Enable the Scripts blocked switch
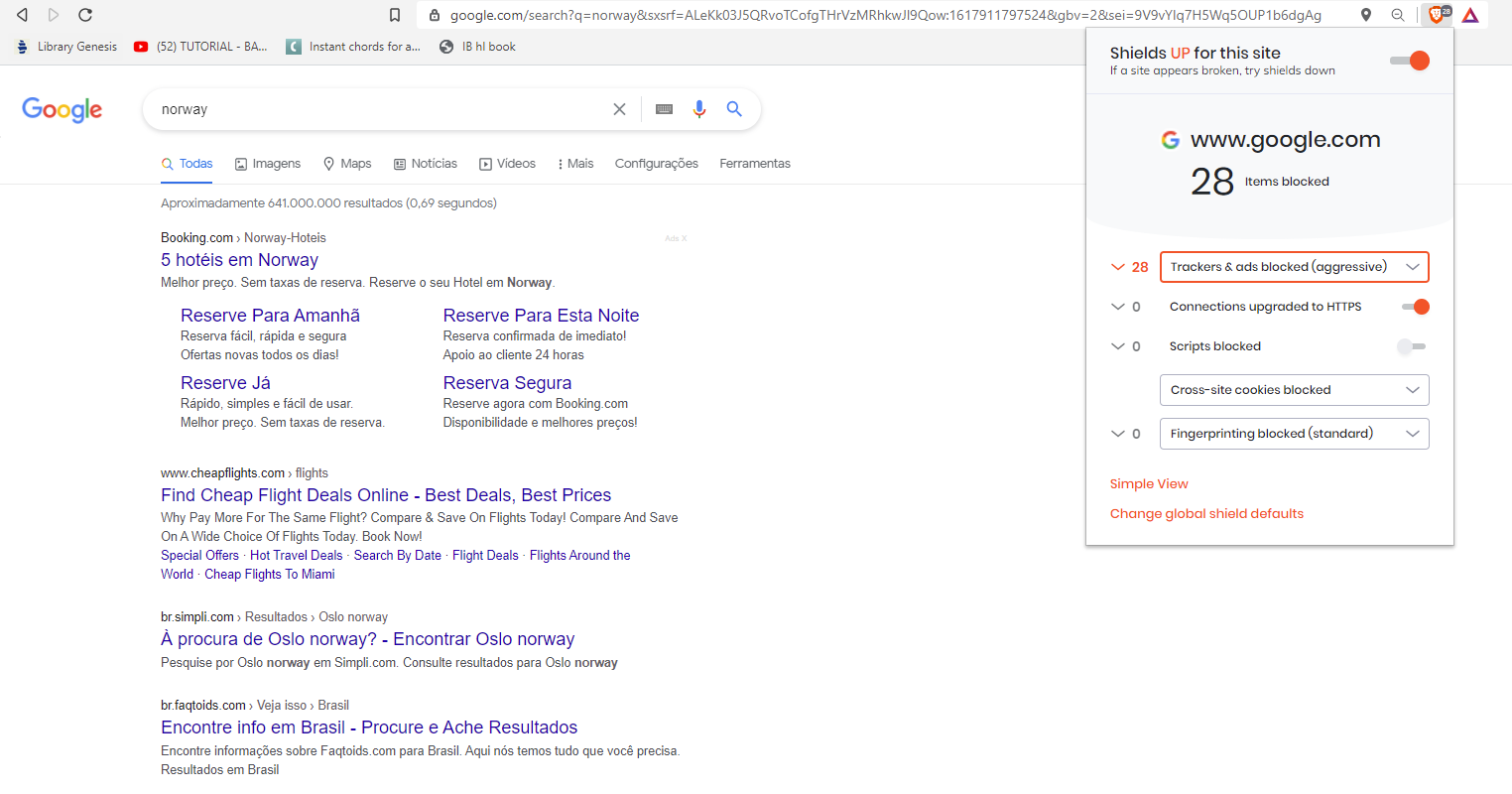 pyautogui.click(x=1411, y=346)
